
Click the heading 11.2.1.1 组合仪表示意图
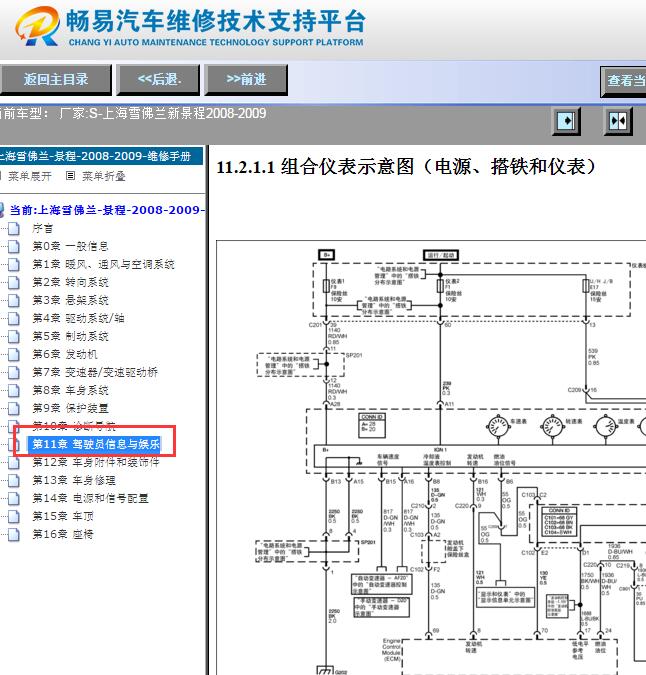406,167
